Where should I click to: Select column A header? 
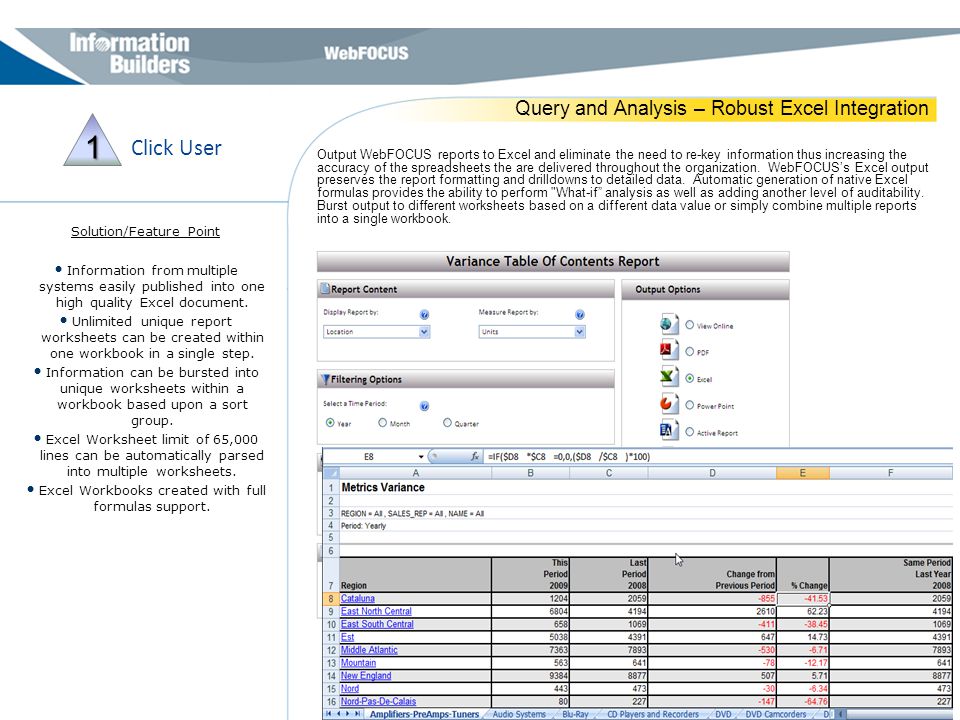pyautogui.click(x=415, y=473)
